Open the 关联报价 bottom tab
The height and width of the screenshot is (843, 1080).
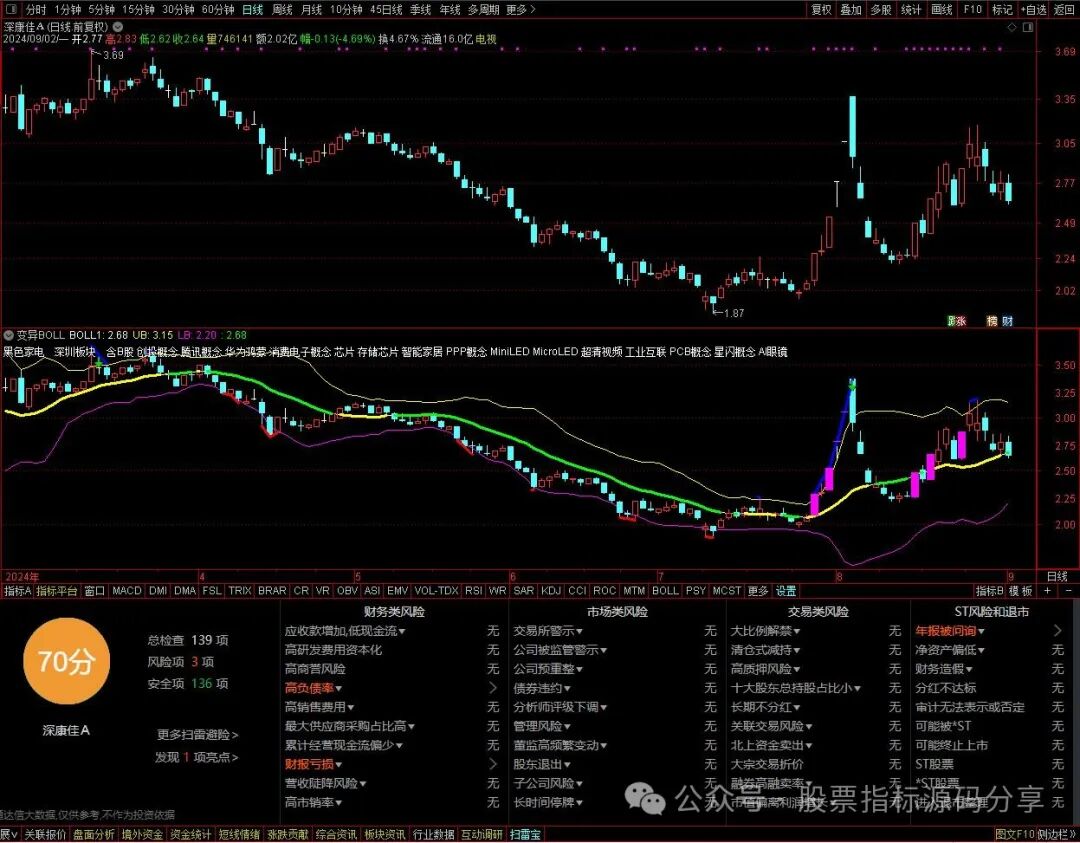[x=45, y=835]
